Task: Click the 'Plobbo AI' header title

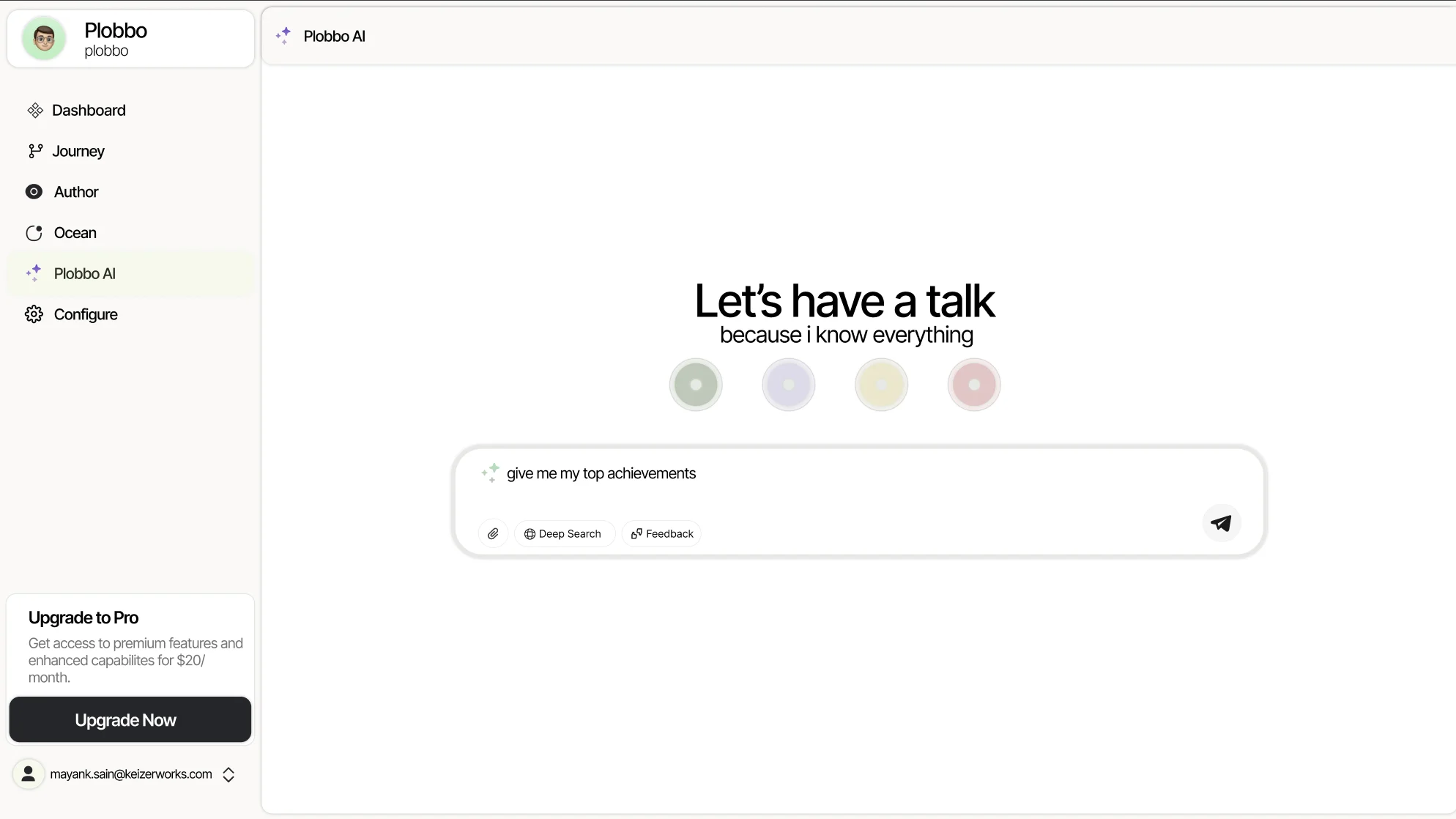Action: [x=334, y=36]
